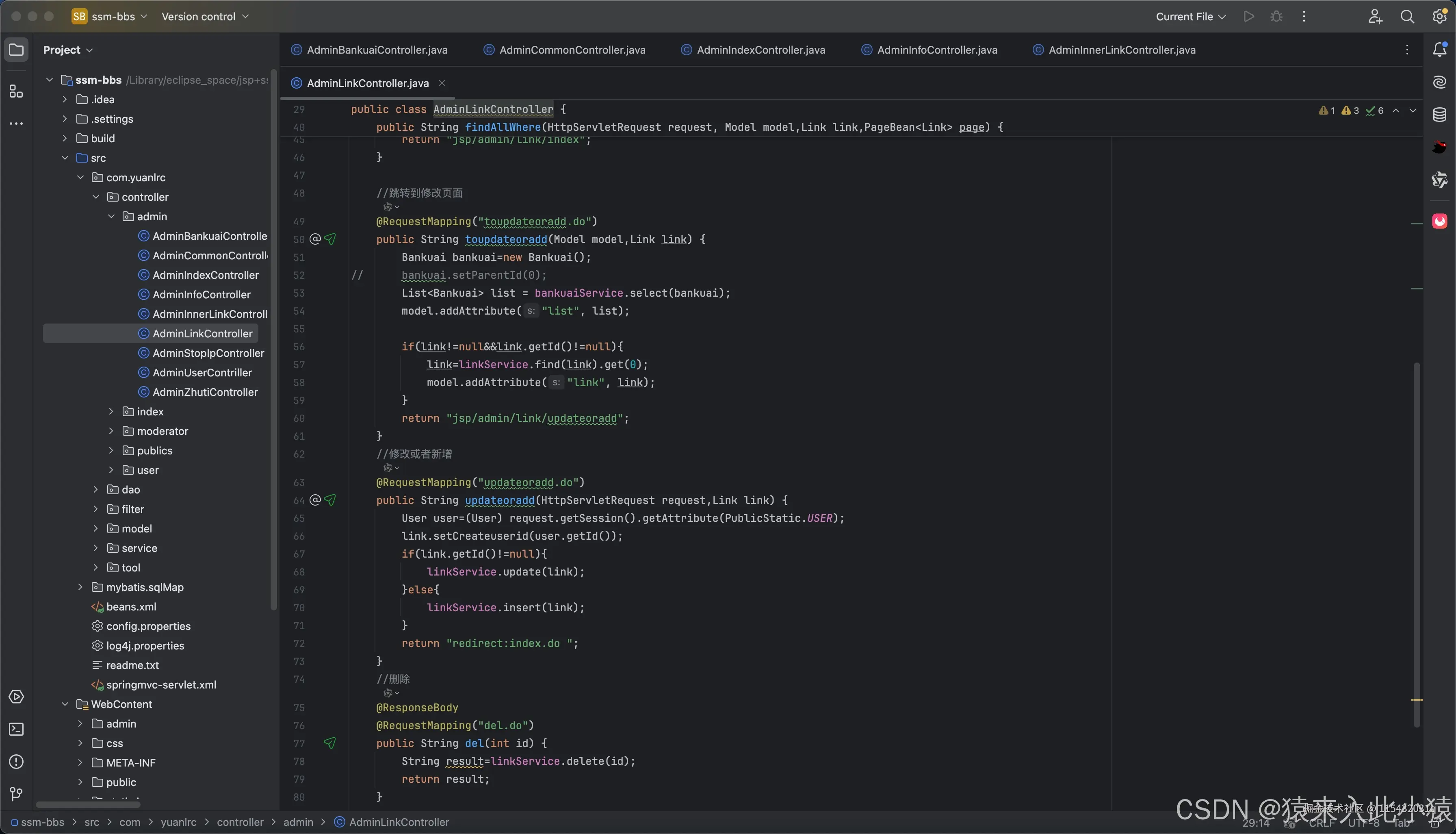Open the Problems tool window icon
1456x834 pixels.
click(x=16, y=762)
